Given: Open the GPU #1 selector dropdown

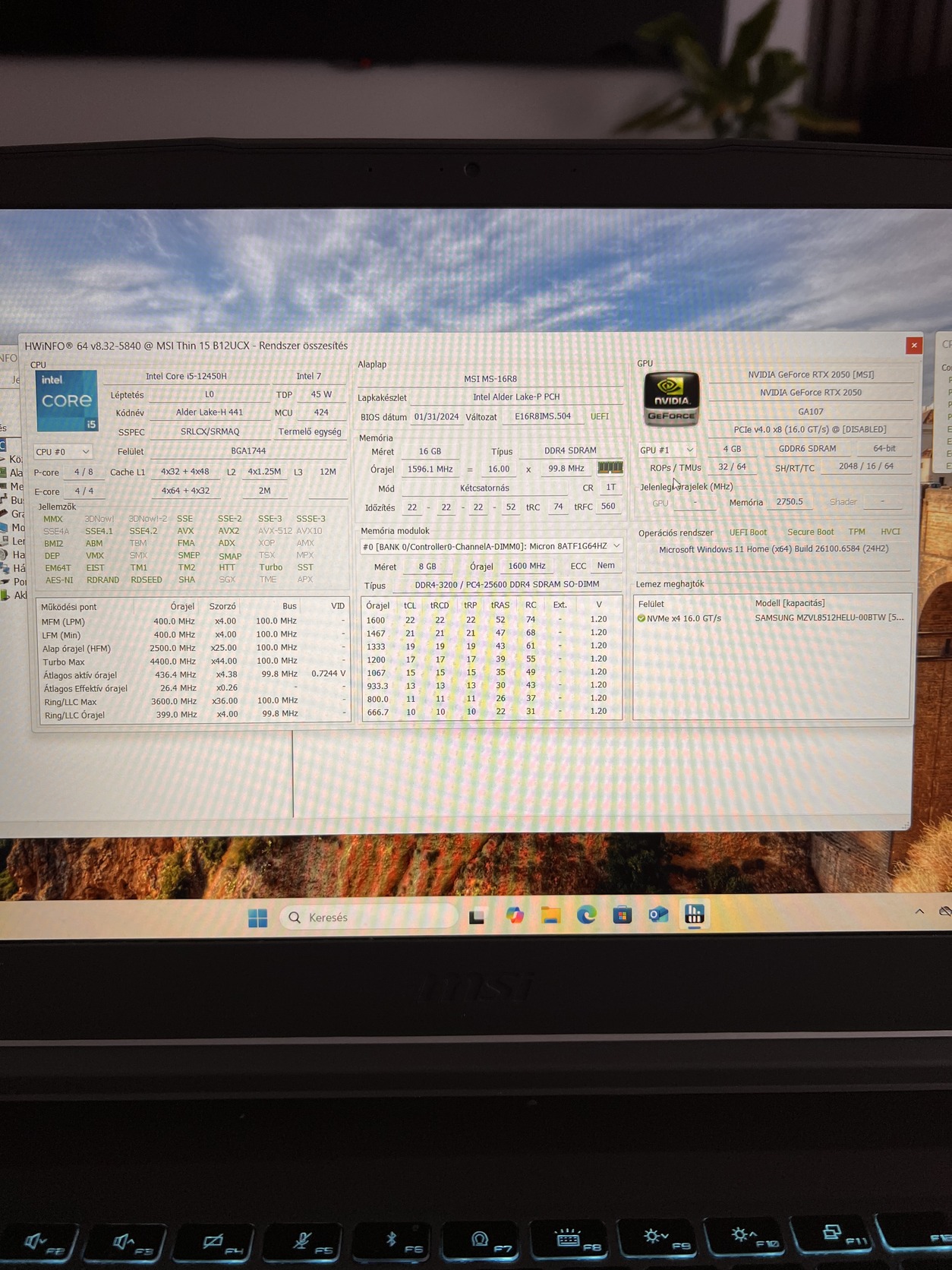Looking at the screenshot, I should pos(667,450).
